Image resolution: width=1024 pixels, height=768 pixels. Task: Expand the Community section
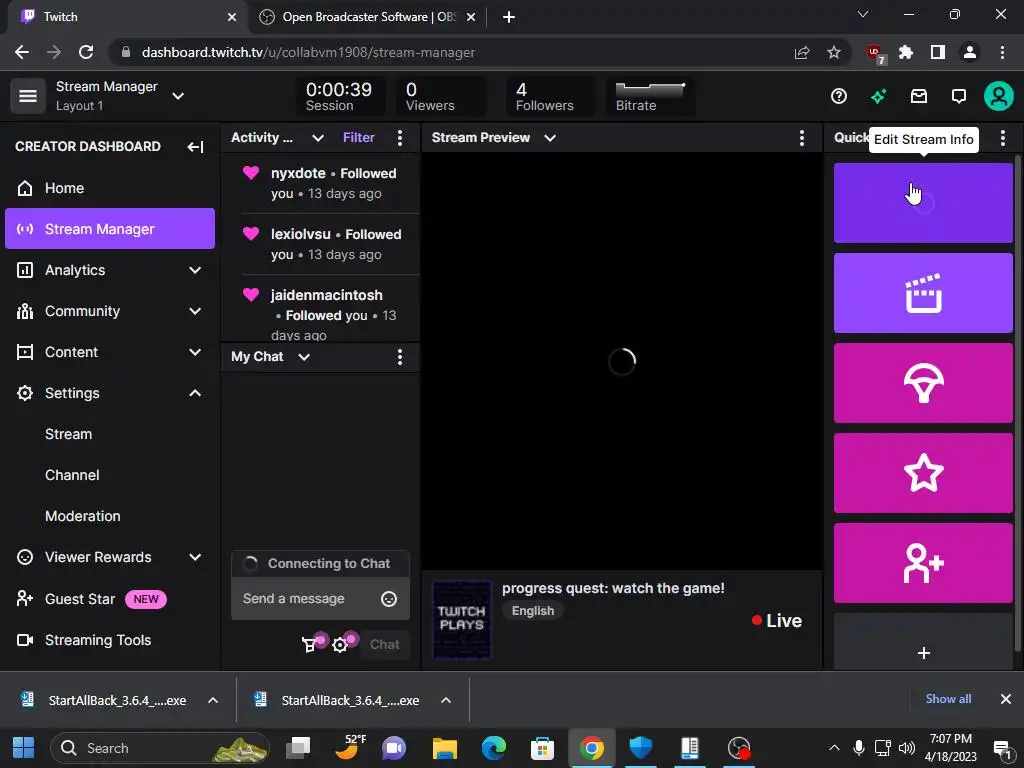tap(110, 311)
